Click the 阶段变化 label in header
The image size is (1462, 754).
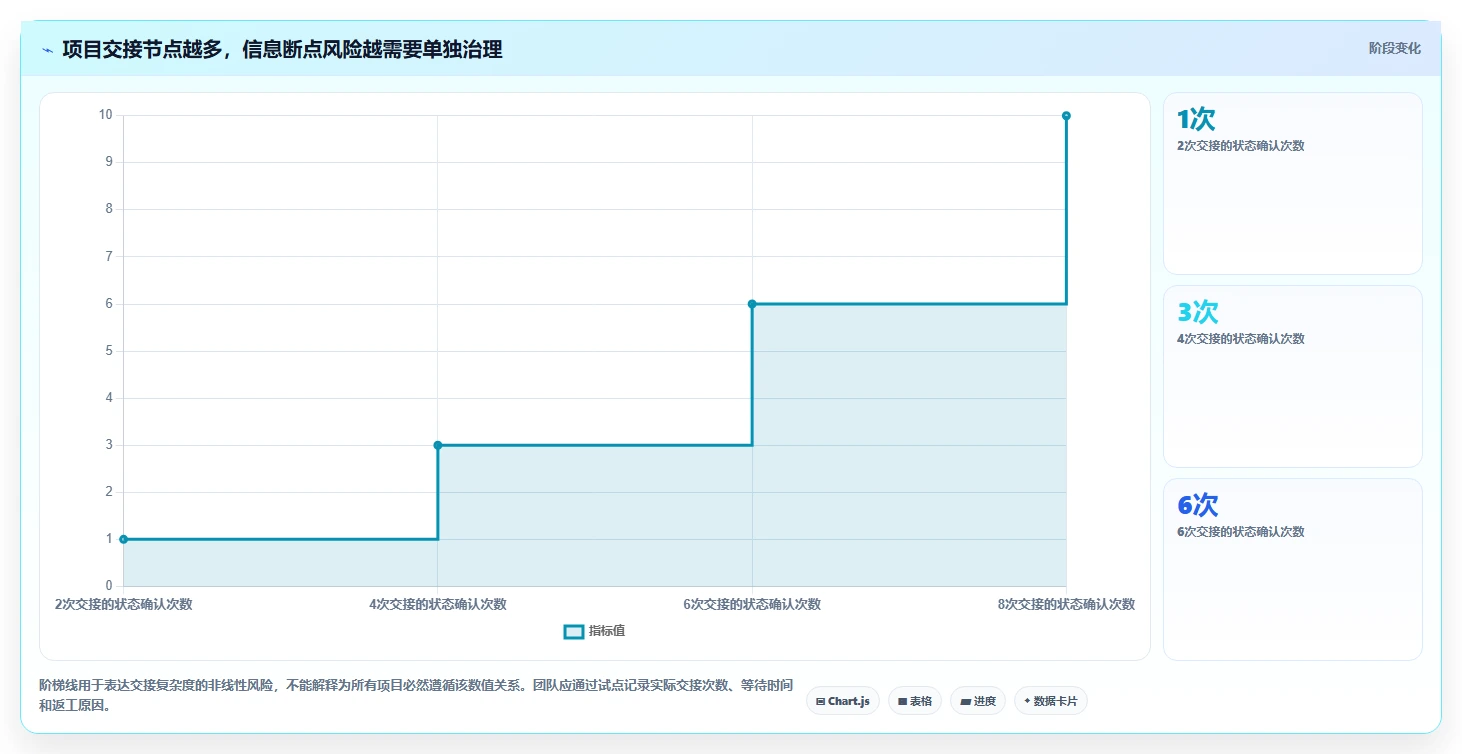coord(1394,49)
